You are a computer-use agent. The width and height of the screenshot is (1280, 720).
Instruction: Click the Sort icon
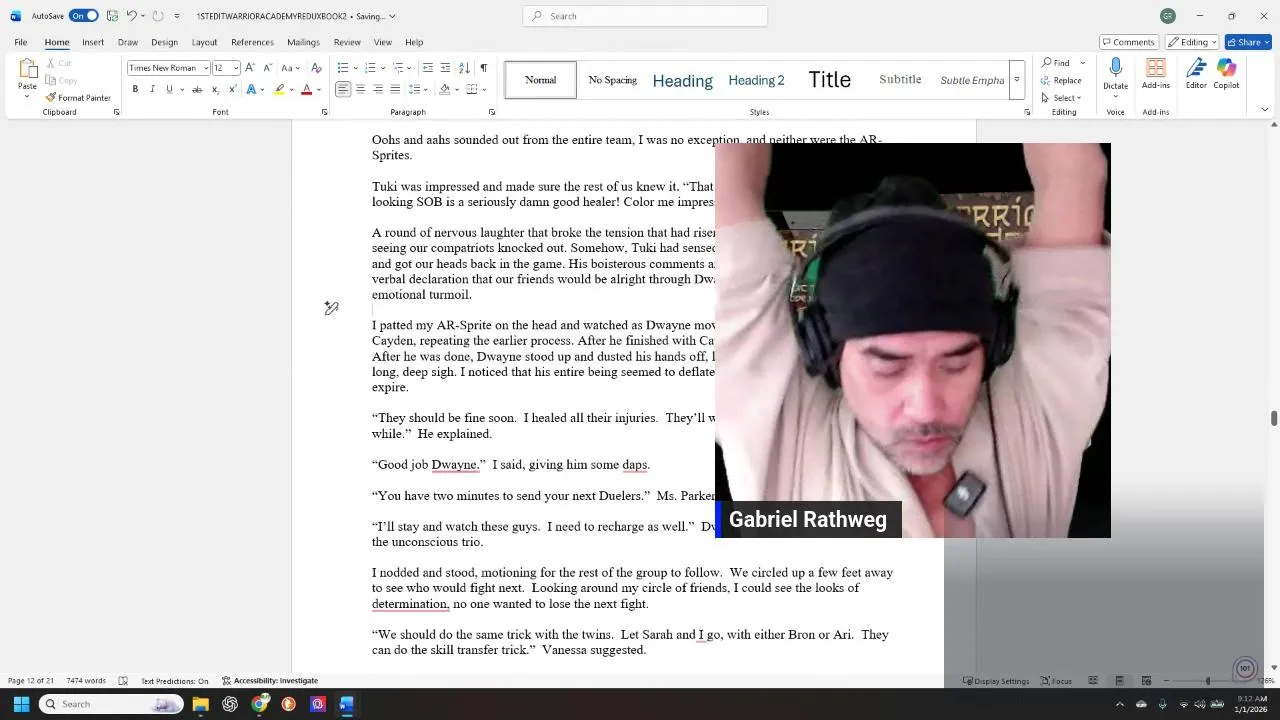[464, 68]
